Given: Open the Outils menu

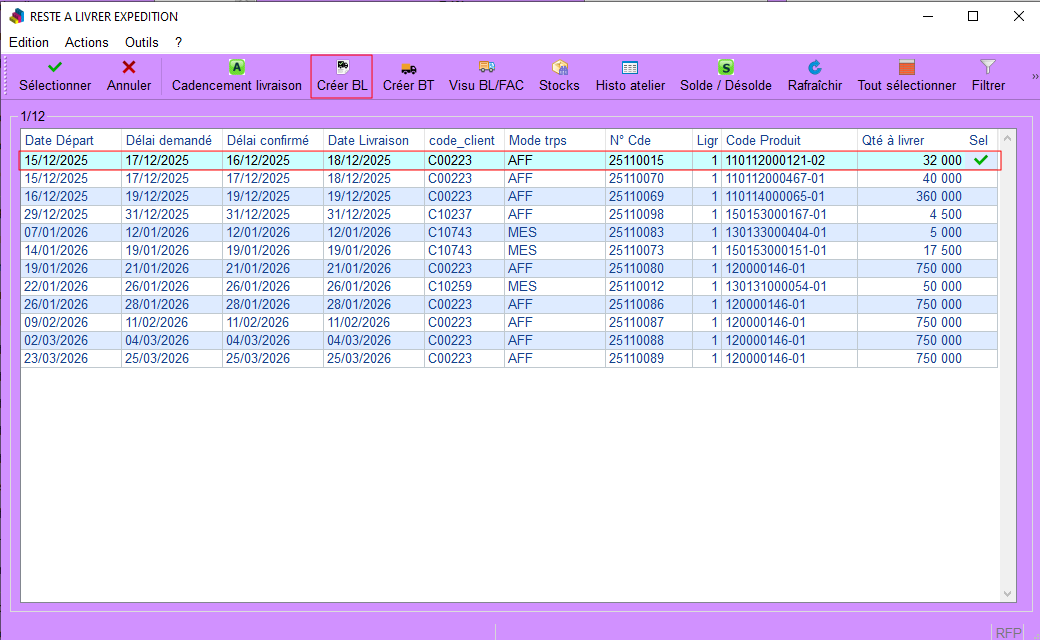Looking at the screenshot, I should (x=142, y=42).
